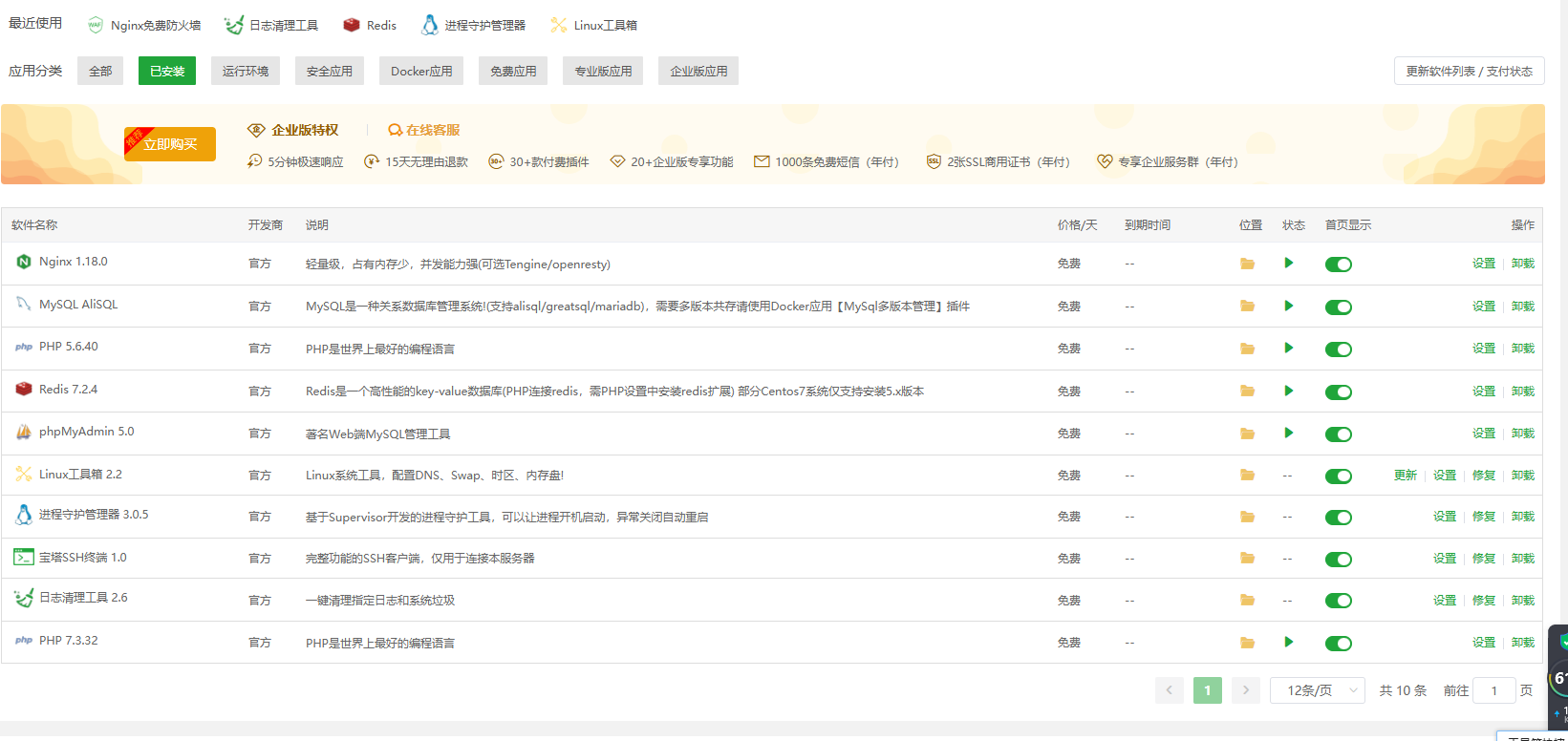Toggle homepage display for Redis 7.2.4
Viewport: 1568px width, 741px height.
[x=1339, y=392]
